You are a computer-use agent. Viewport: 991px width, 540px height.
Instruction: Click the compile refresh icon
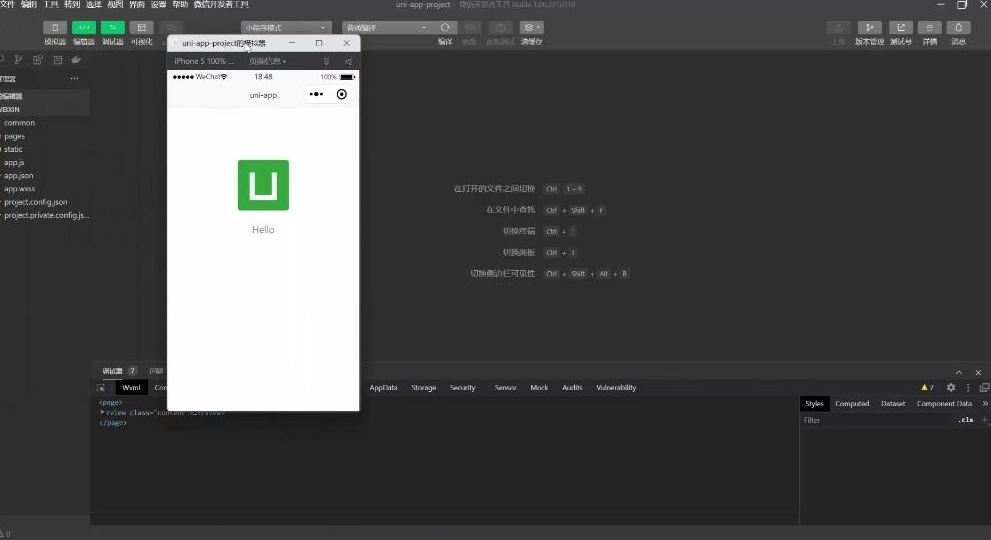pyautogui.click(x=445, y=28)
